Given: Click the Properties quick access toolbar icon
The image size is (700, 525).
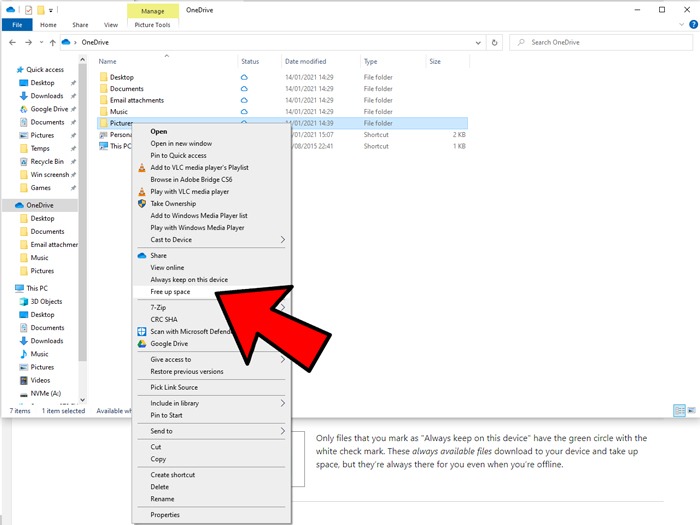Looking at the screenshot, I should point(28,10).
